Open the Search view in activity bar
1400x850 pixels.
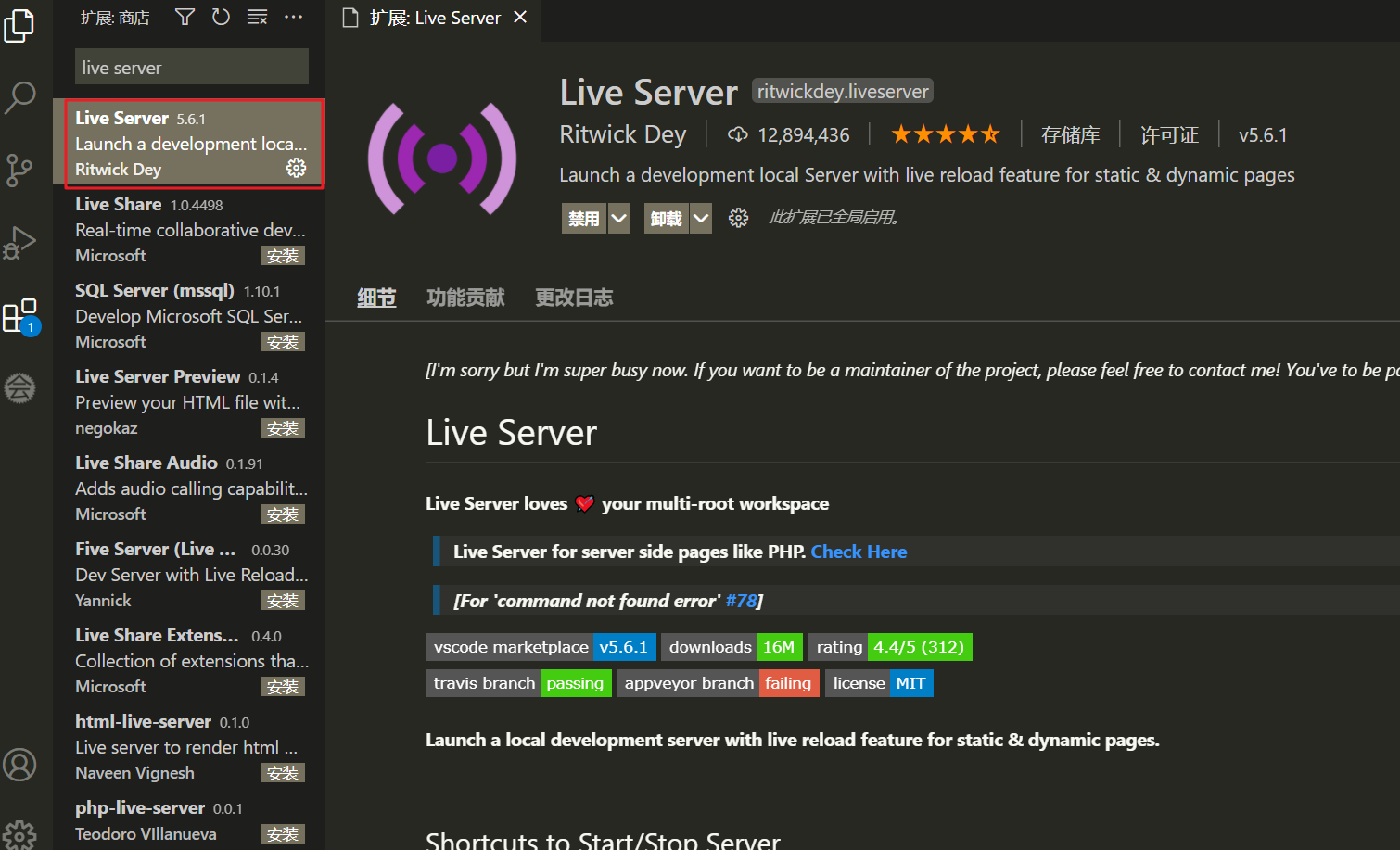pyautogui.click(x=19, y=97)
